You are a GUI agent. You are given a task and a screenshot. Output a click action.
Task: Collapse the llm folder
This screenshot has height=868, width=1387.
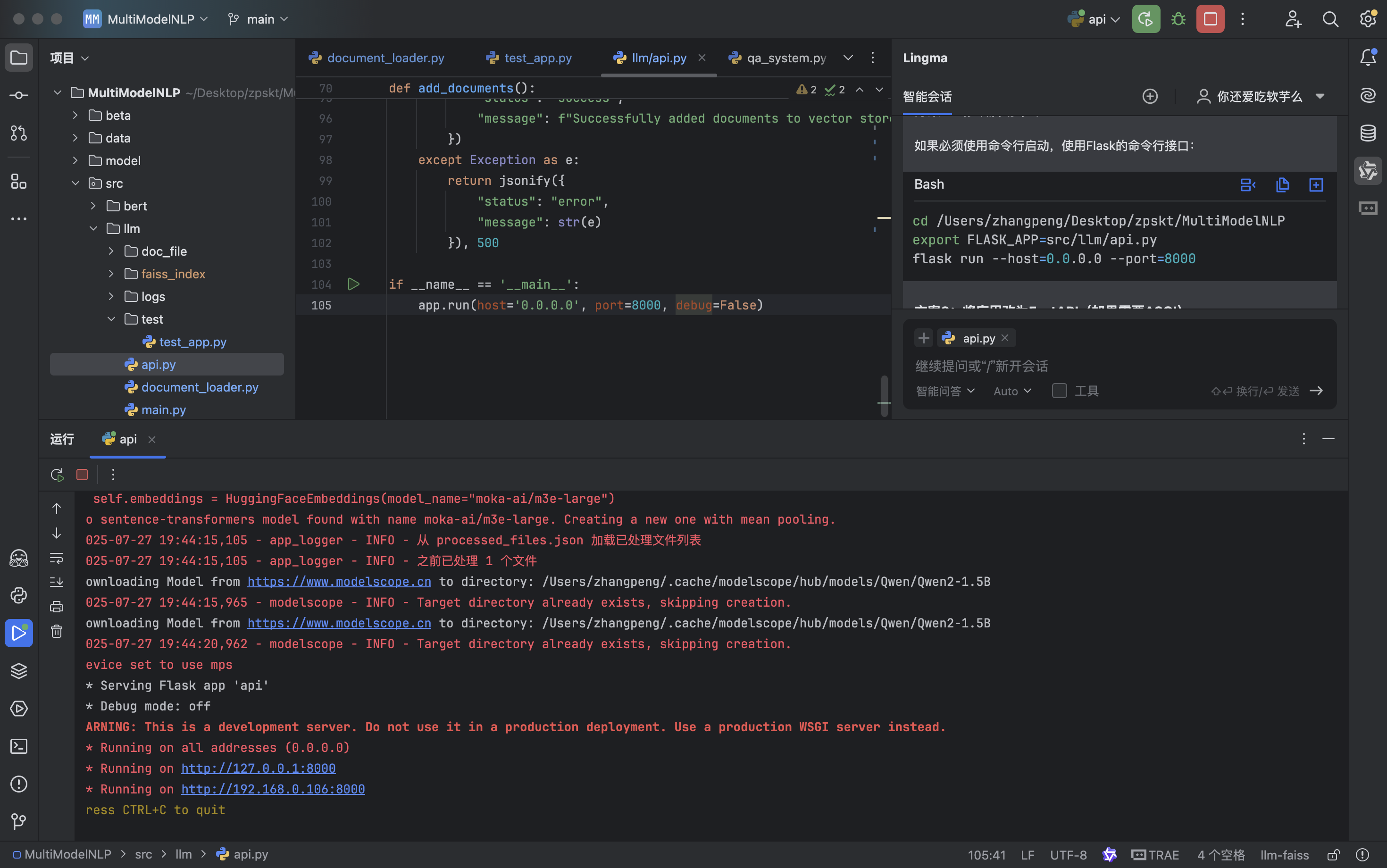tap(93, 228)
